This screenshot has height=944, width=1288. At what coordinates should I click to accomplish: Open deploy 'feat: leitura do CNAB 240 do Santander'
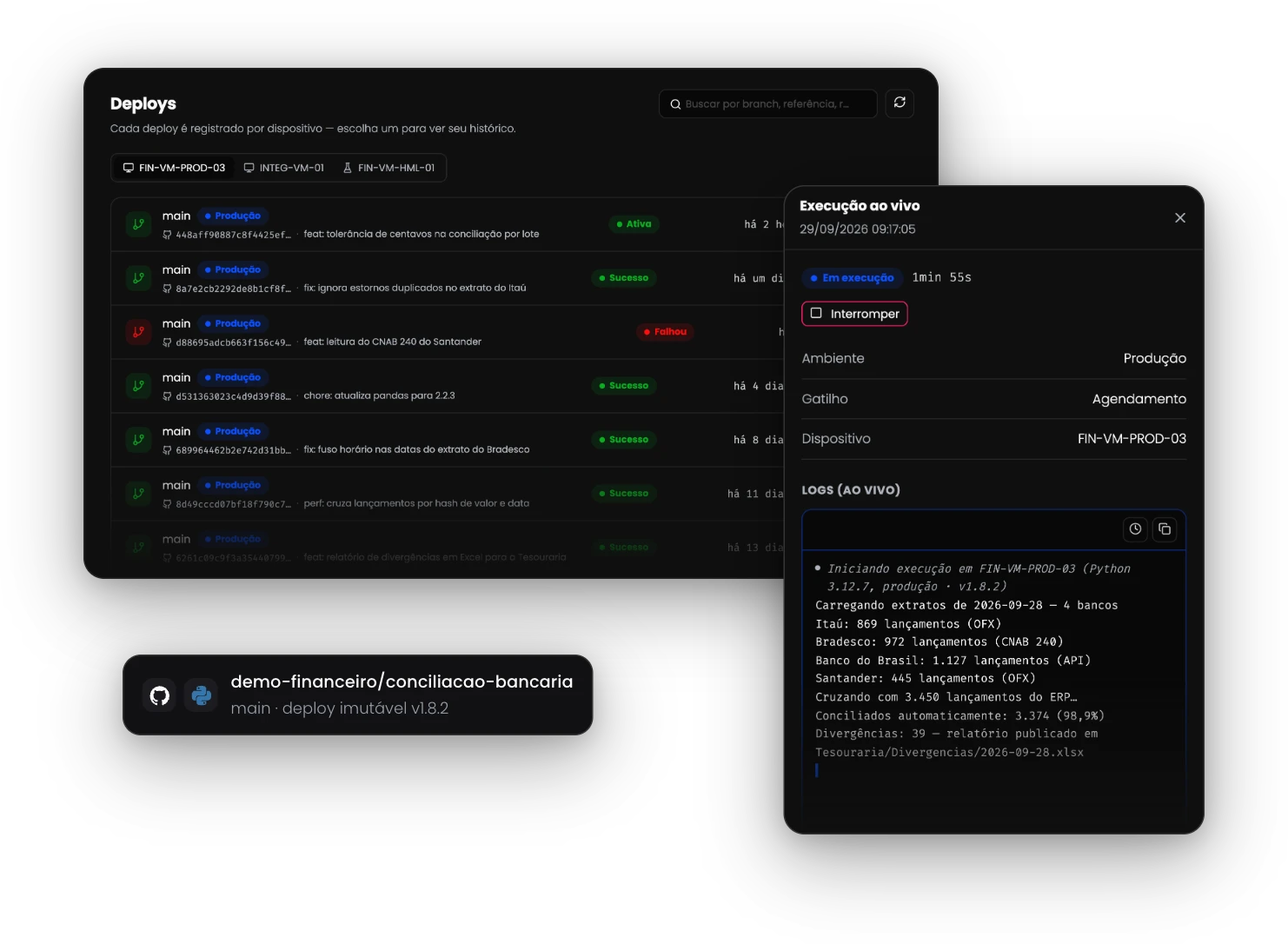pos(392,342)
